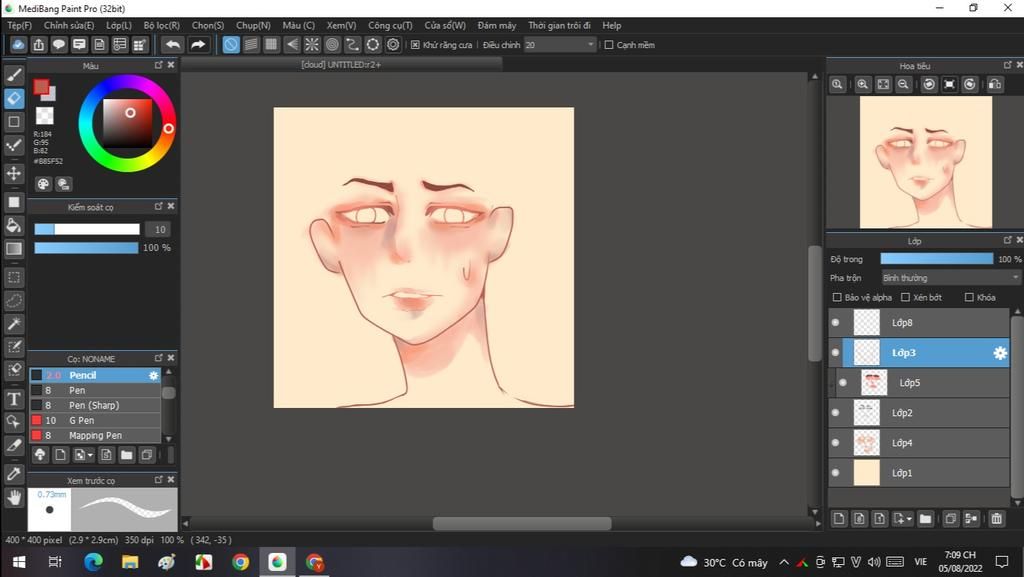Viewport: 1024px width, 577px height.
Task: Open the Chỉnh sửa(E) menu
Action: click(69, 25)
